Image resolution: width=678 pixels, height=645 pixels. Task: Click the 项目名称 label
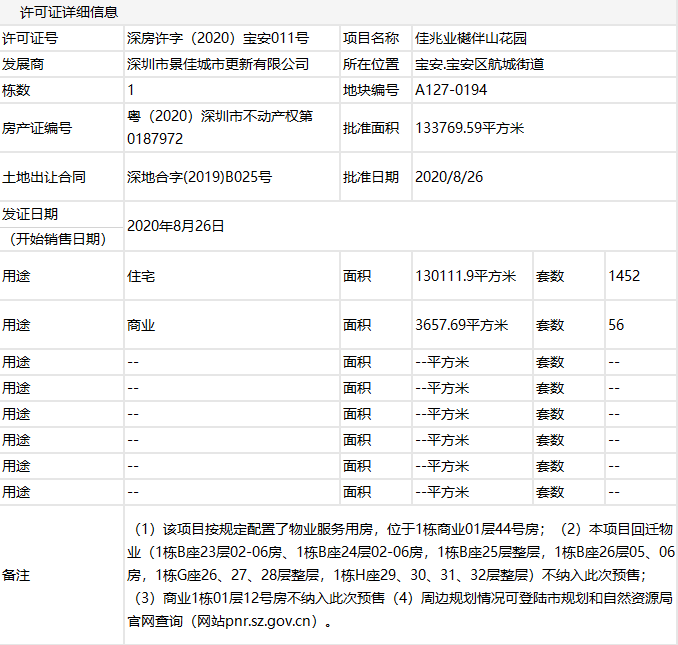pos(371,38)
